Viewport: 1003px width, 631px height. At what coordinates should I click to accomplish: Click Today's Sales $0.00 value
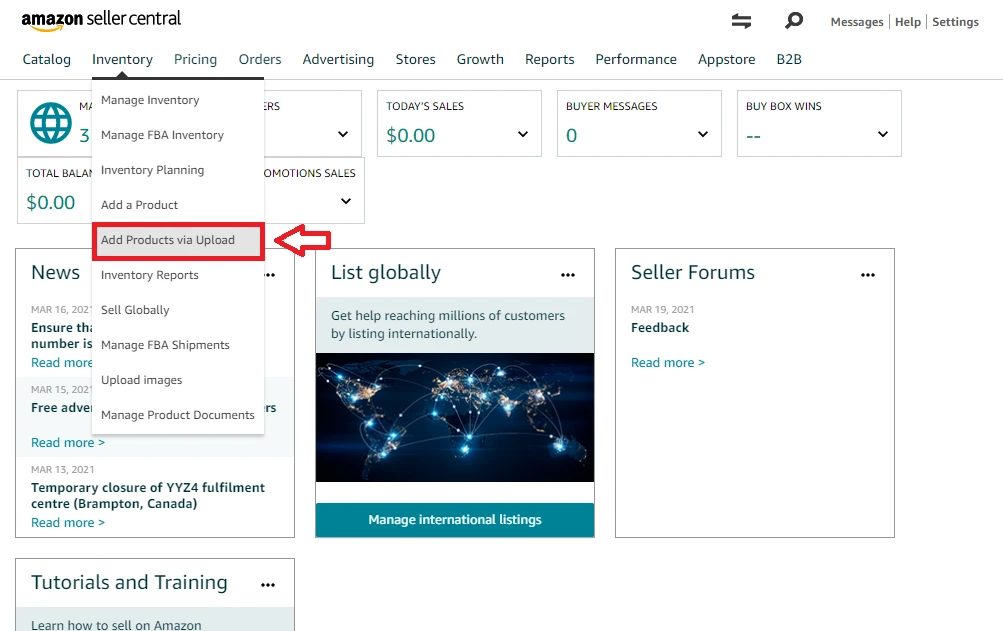tap(411, 135)
